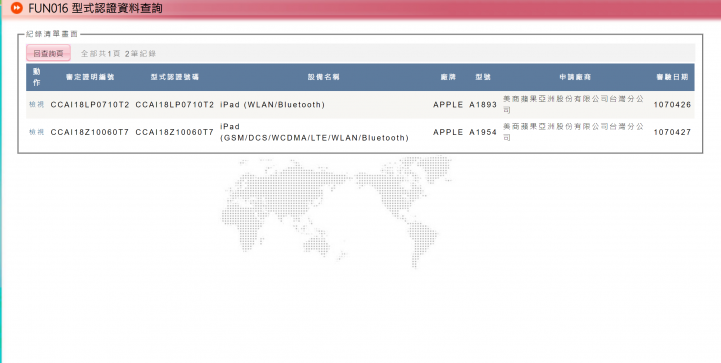The height and width of the screenshot is (363, 721).
Task: Click applicant company cell in A1954 row
Action: coord(573,132)
